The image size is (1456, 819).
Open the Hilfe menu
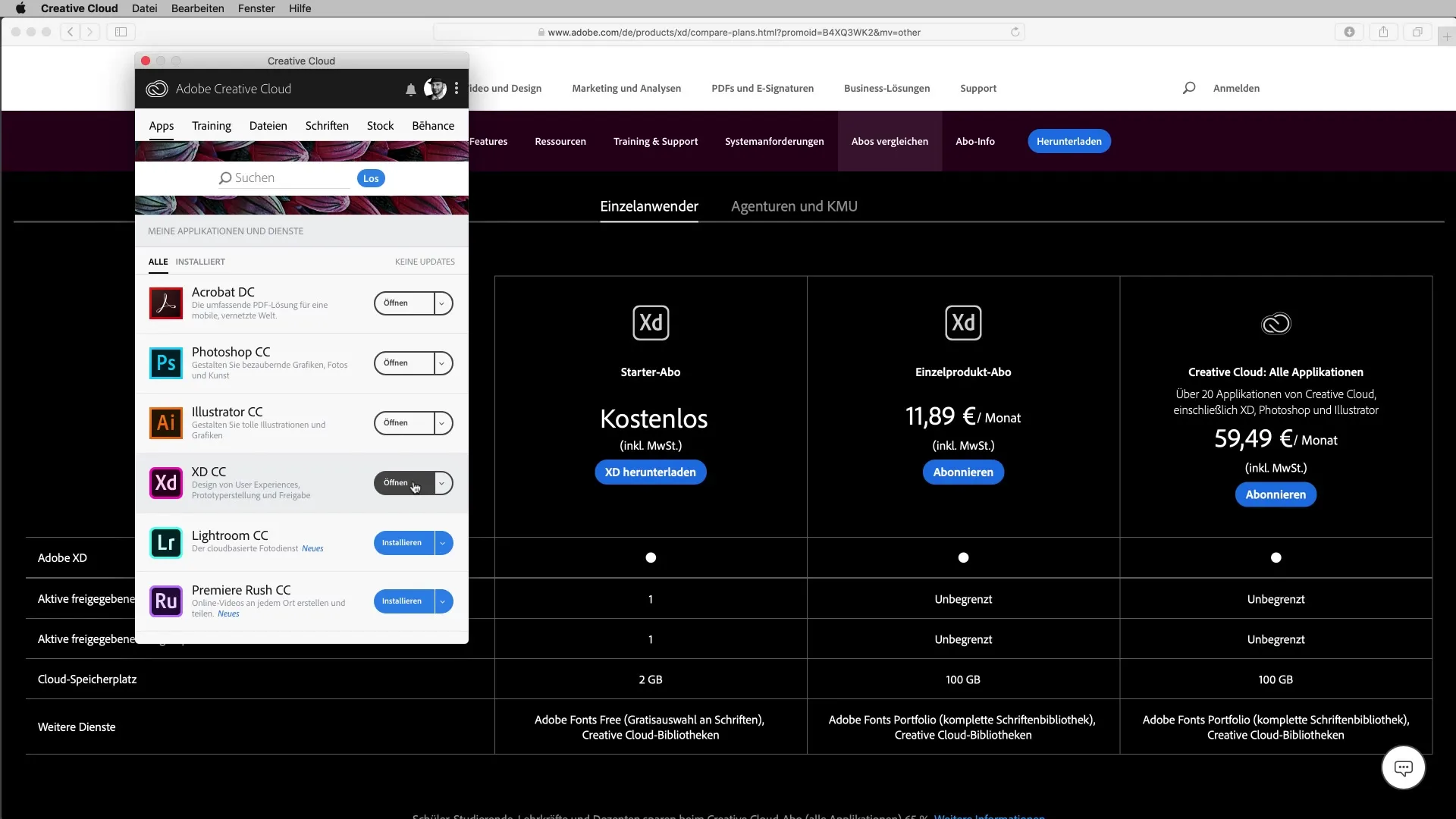coord(300,8)
